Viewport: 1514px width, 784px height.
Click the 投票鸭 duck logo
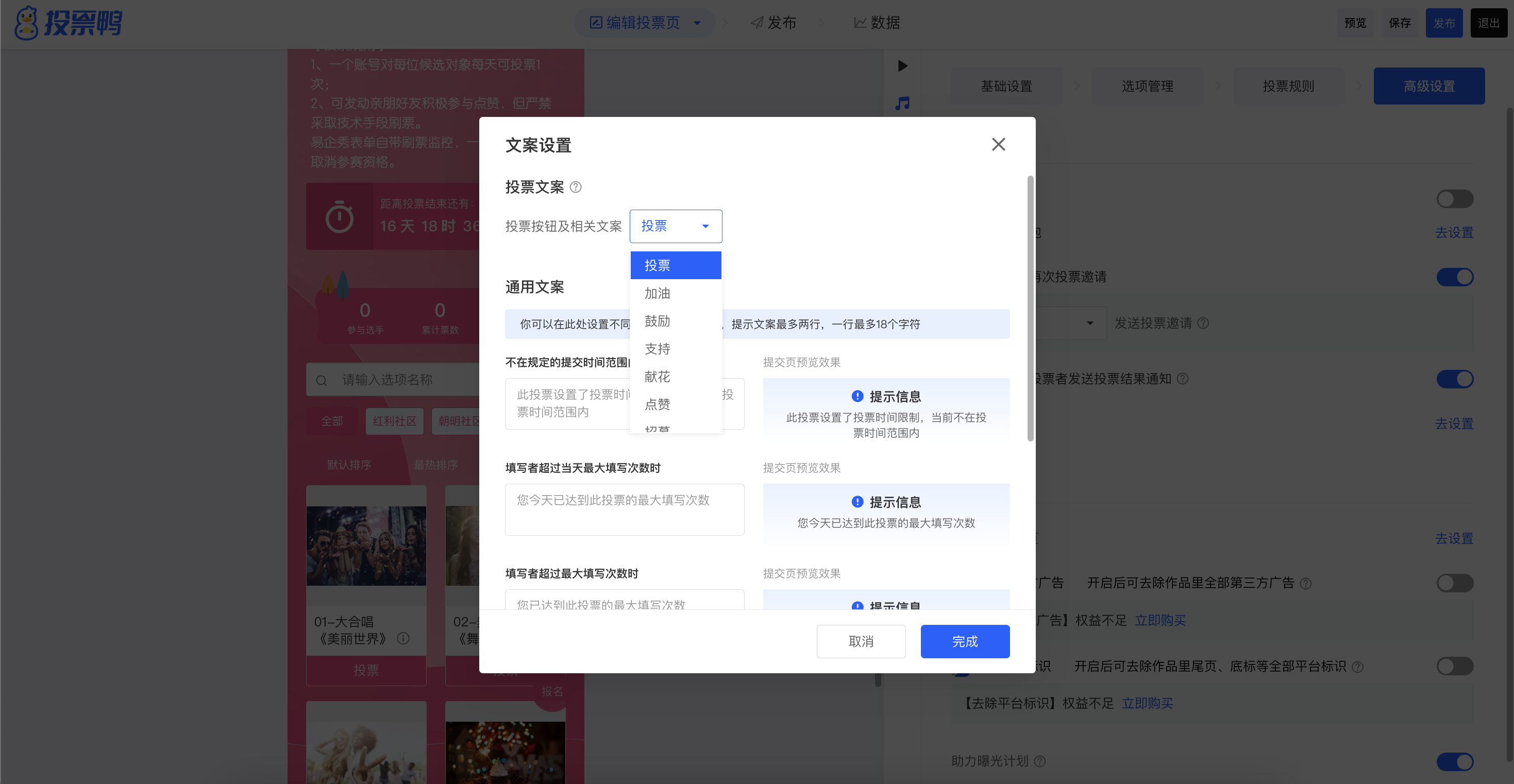[x=26, y=24]
